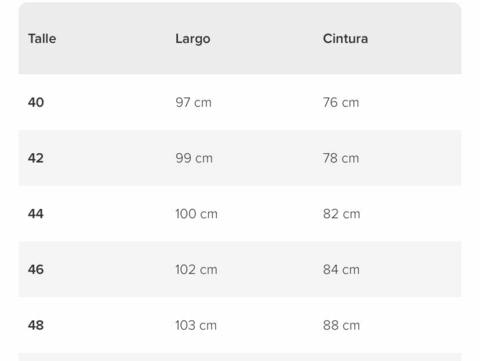
Task: Click the empty header area right of Cintura
Action: click(x=415, y=39)
